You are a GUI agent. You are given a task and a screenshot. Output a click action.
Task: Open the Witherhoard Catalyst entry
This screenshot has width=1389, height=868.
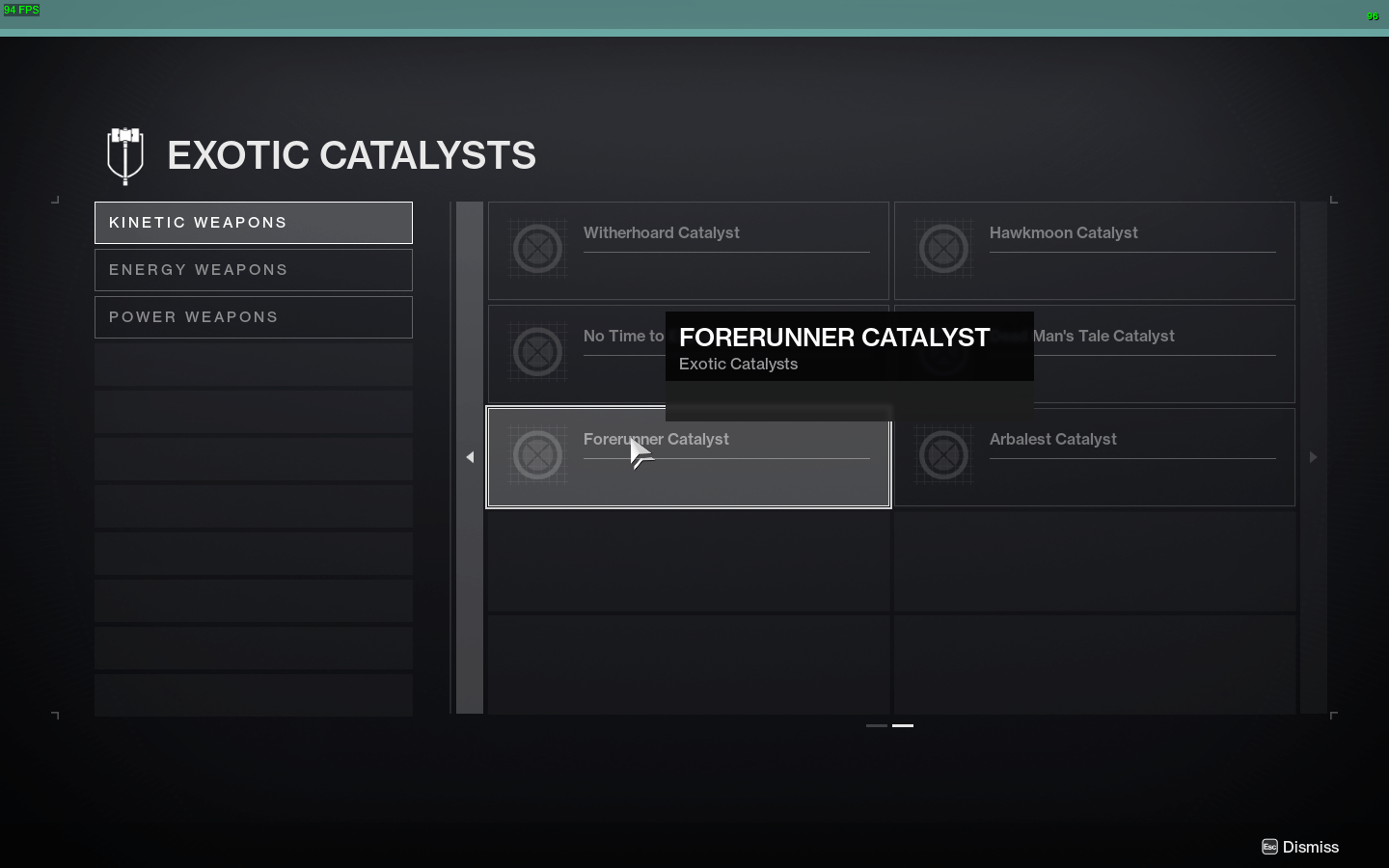point(689,251)
